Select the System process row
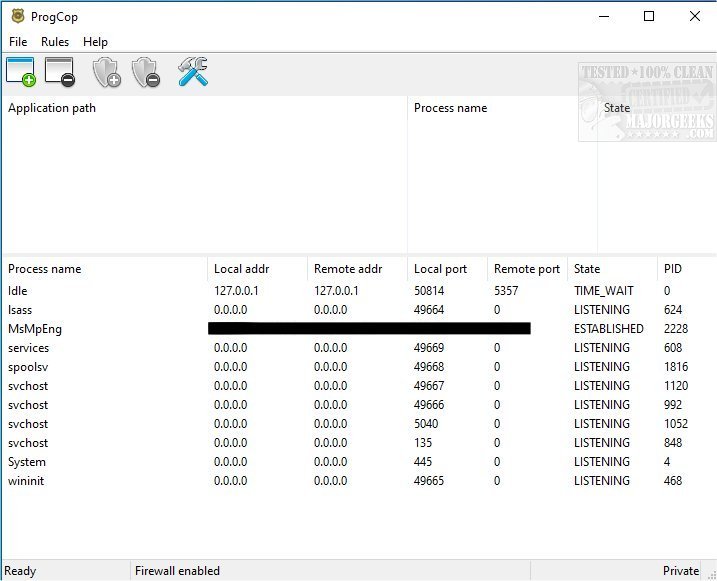Viewport: 717px width, 581px height. tap(27, 462)
